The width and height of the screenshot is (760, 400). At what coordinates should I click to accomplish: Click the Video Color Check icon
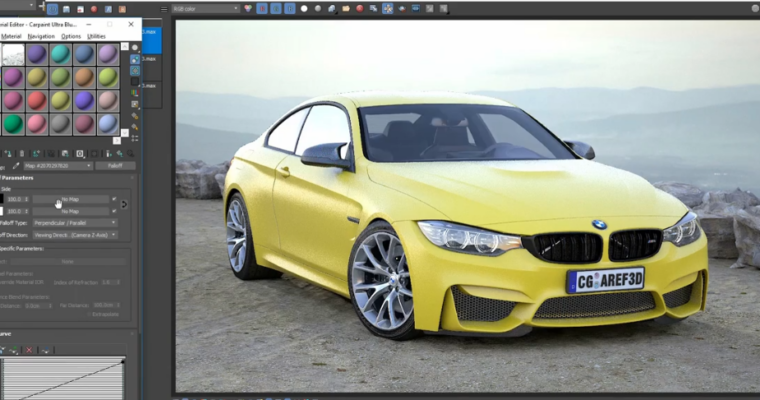(x=135, y=93)
